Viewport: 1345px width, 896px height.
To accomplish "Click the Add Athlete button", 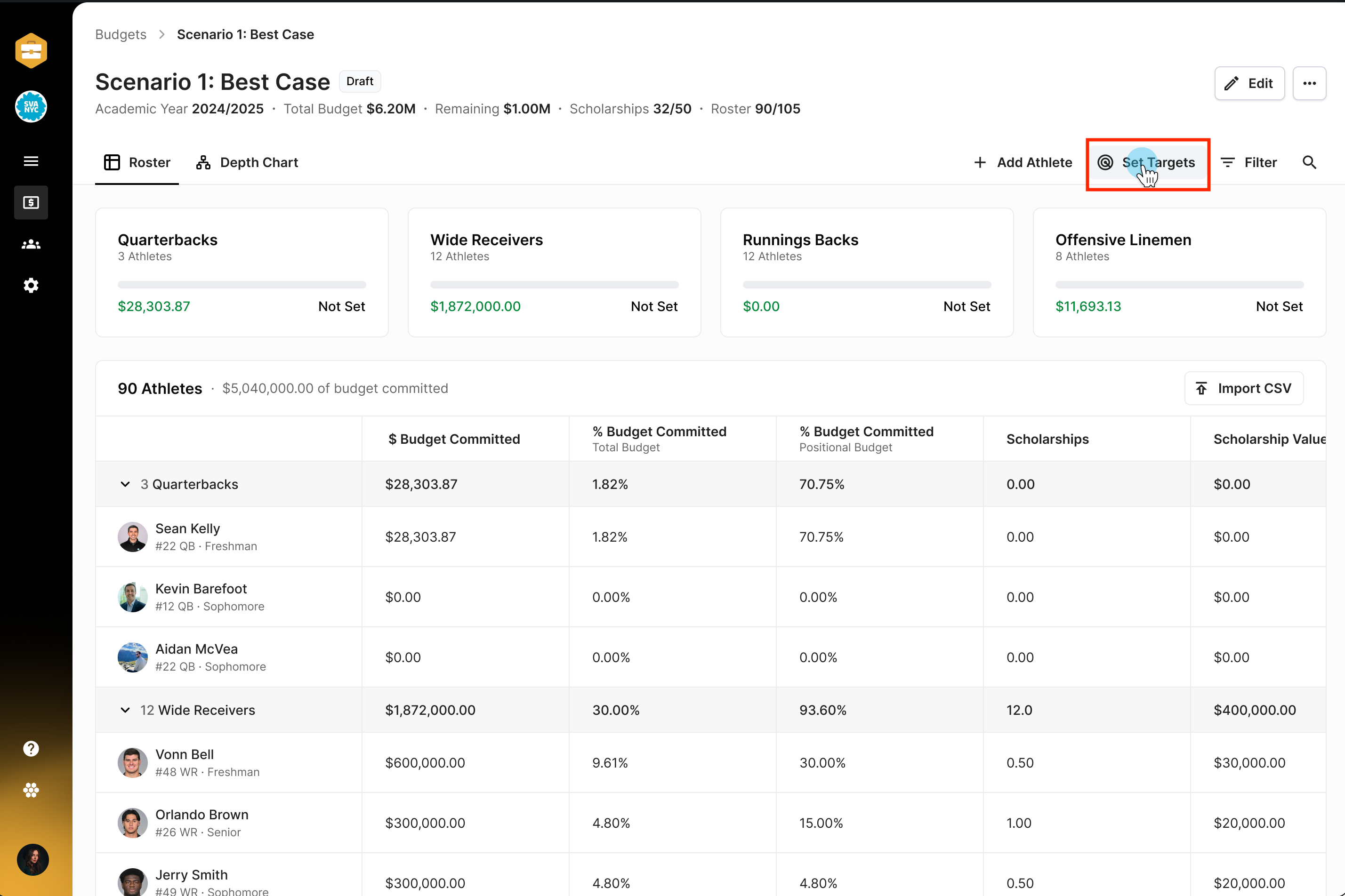I will 1023,163.
